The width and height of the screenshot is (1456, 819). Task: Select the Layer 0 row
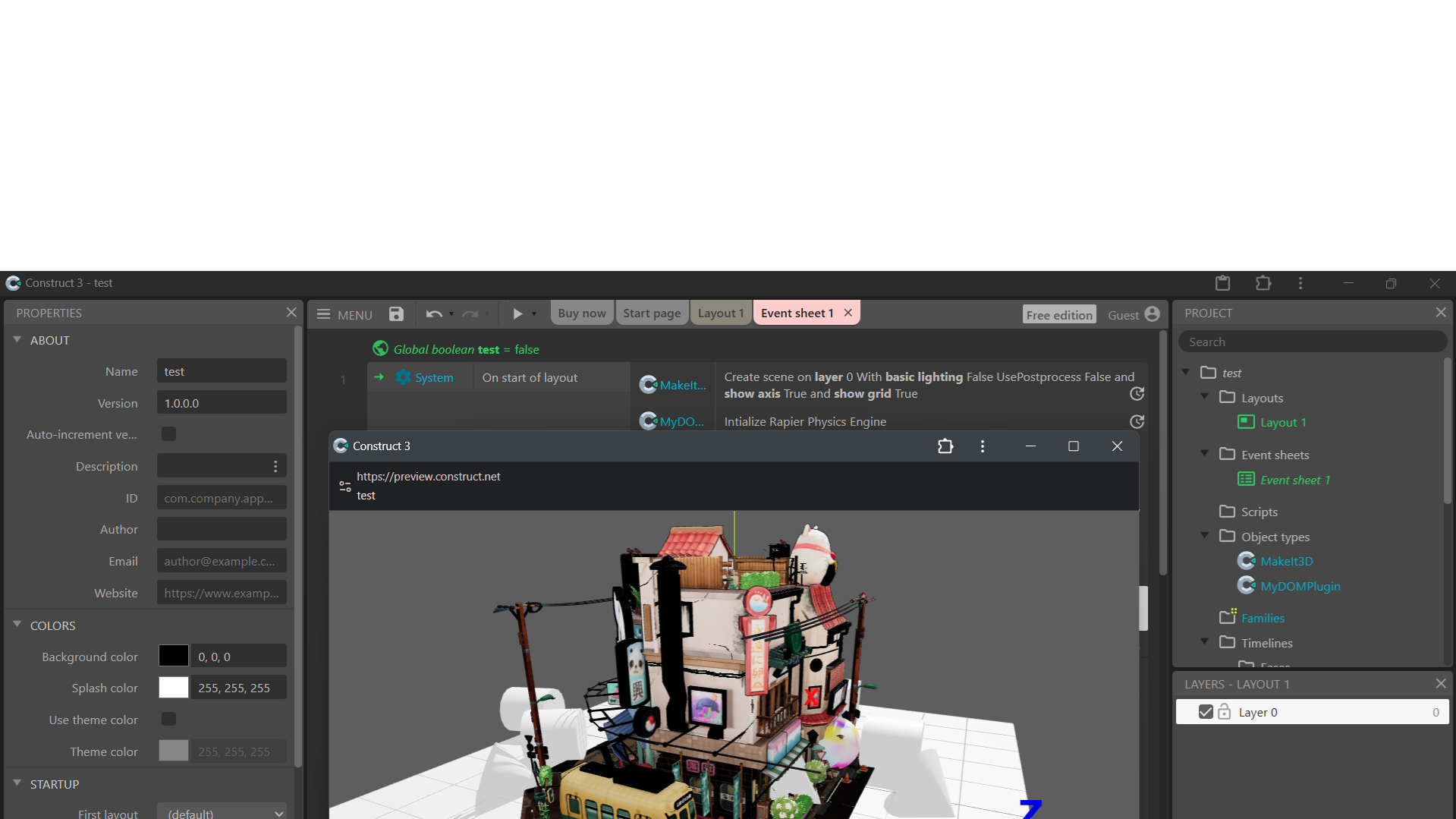click(1312, 712)
